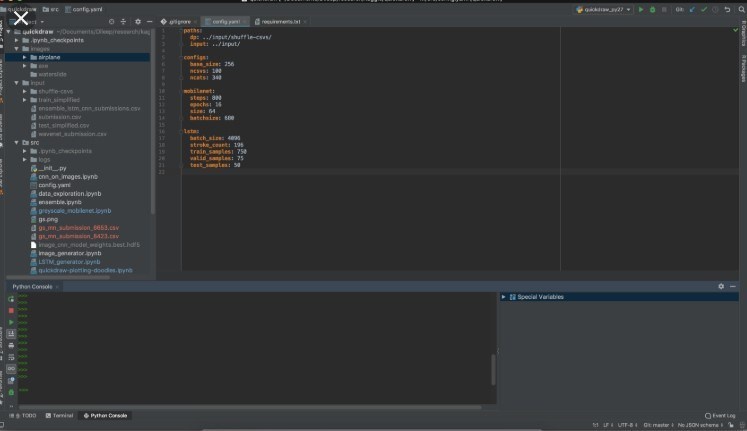Image resolution: width=747 pixels, height=431 pixels.
Task: Attach debugger to the Python Console
Action: (x=11, y=392)
